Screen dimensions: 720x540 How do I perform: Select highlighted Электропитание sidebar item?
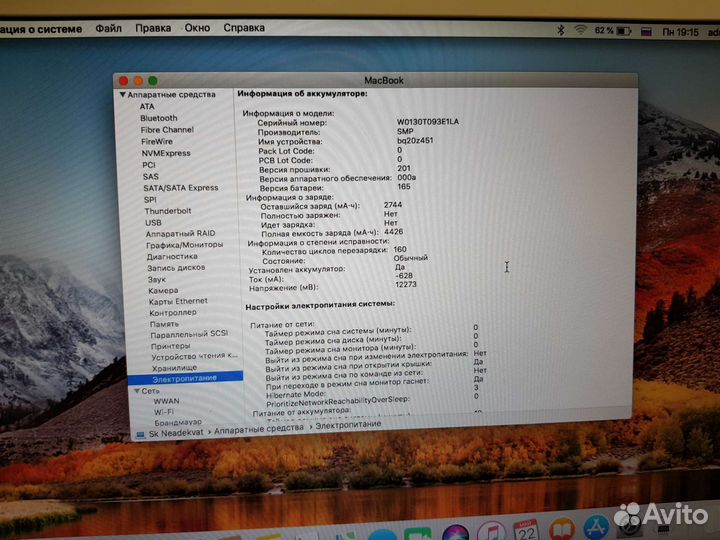pos(186,378)
